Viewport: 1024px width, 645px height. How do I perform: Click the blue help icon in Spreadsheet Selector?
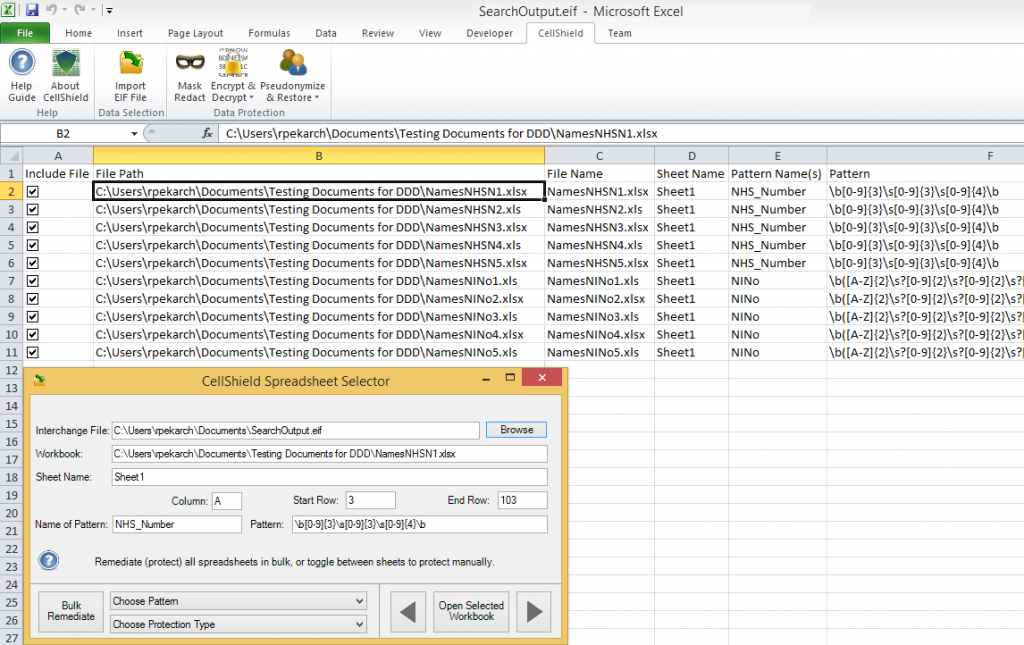point(48,561)
